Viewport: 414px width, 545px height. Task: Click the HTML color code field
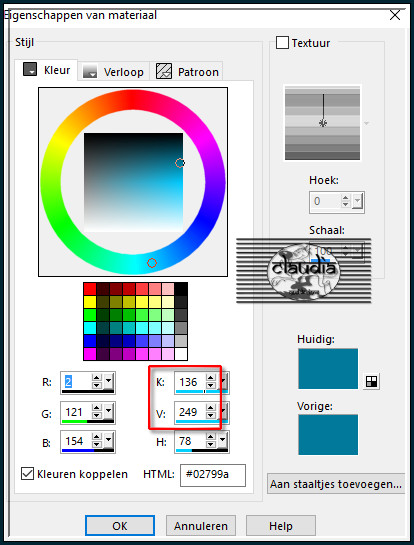tap(213, 475)
